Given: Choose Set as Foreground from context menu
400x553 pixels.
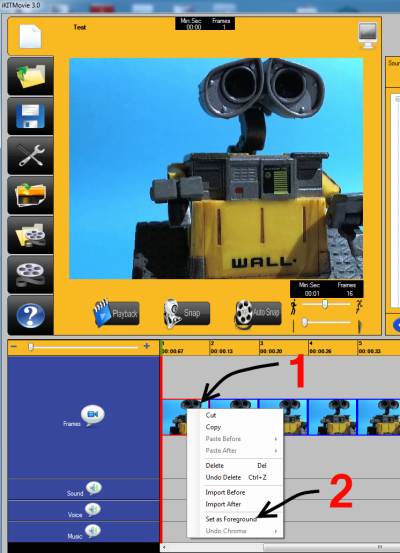Looking at the screenshot, I should point(231,519).
